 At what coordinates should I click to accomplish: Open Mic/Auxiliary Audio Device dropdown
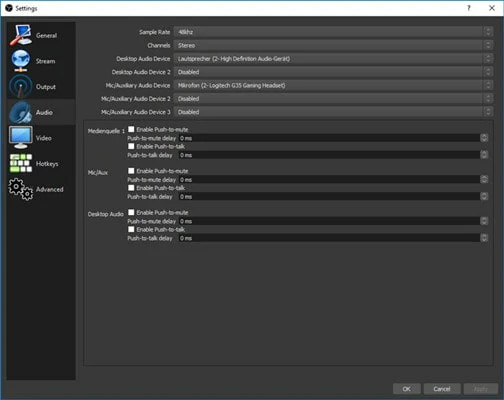333,85
